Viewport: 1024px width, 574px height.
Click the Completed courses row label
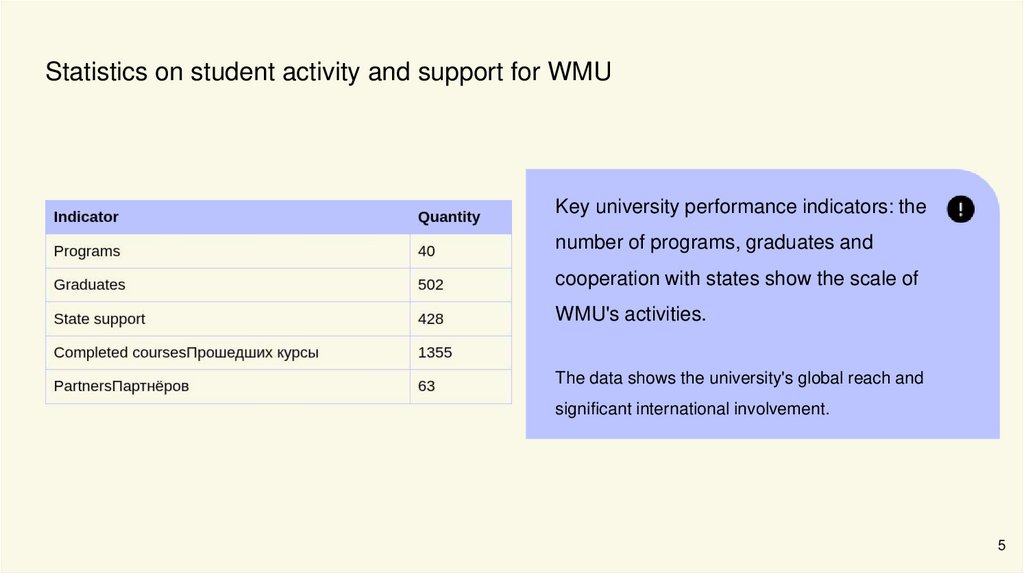coord(186,353)
